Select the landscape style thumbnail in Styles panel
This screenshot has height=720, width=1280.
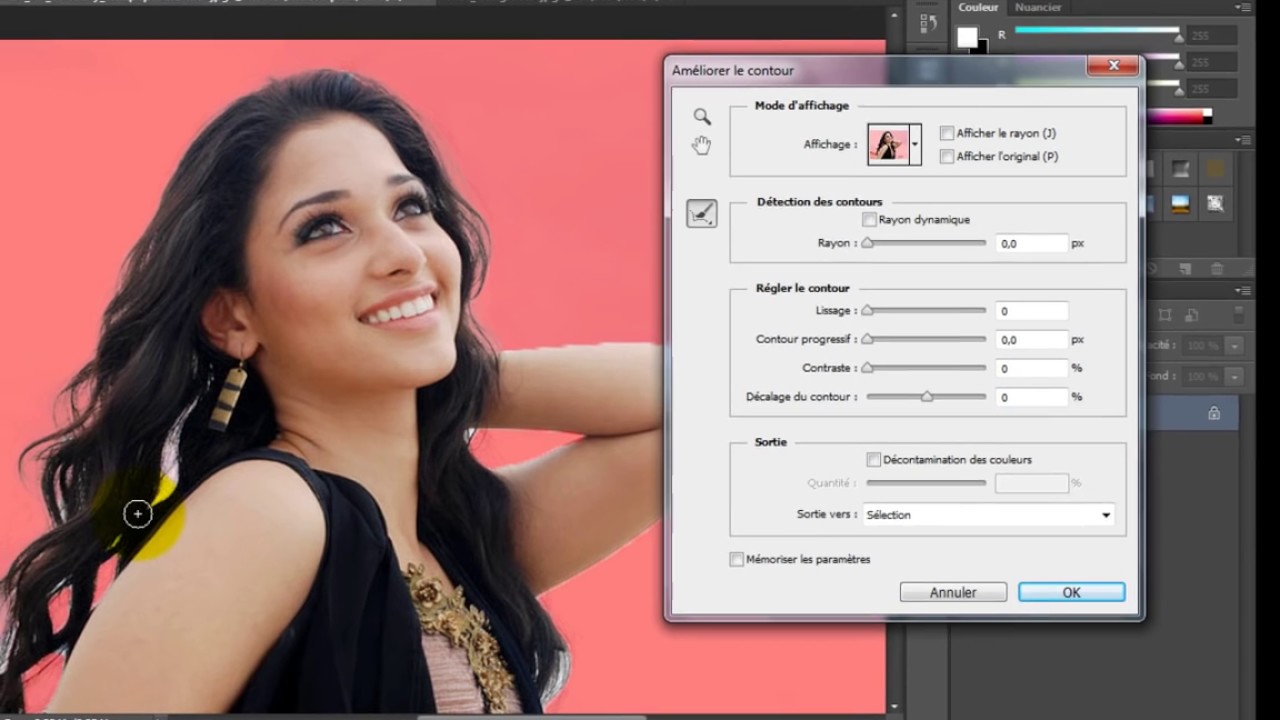coord(1181,204)
